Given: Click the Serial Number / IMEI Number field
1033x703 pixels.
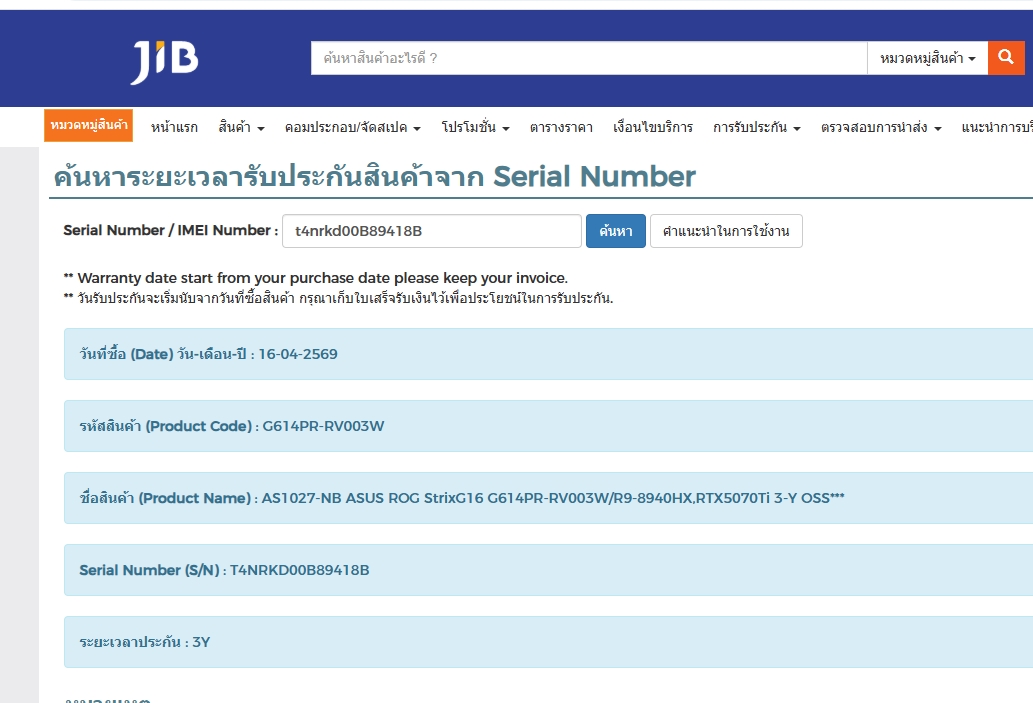Looking at the screenshot, I should point(432,231).
